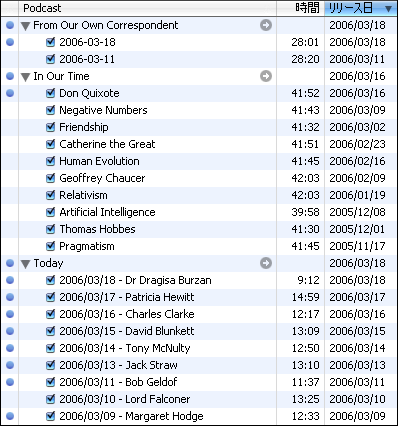Click blue dot for Patricia Hewitt episode
The image size is (398, 426).
click(10, 297)
